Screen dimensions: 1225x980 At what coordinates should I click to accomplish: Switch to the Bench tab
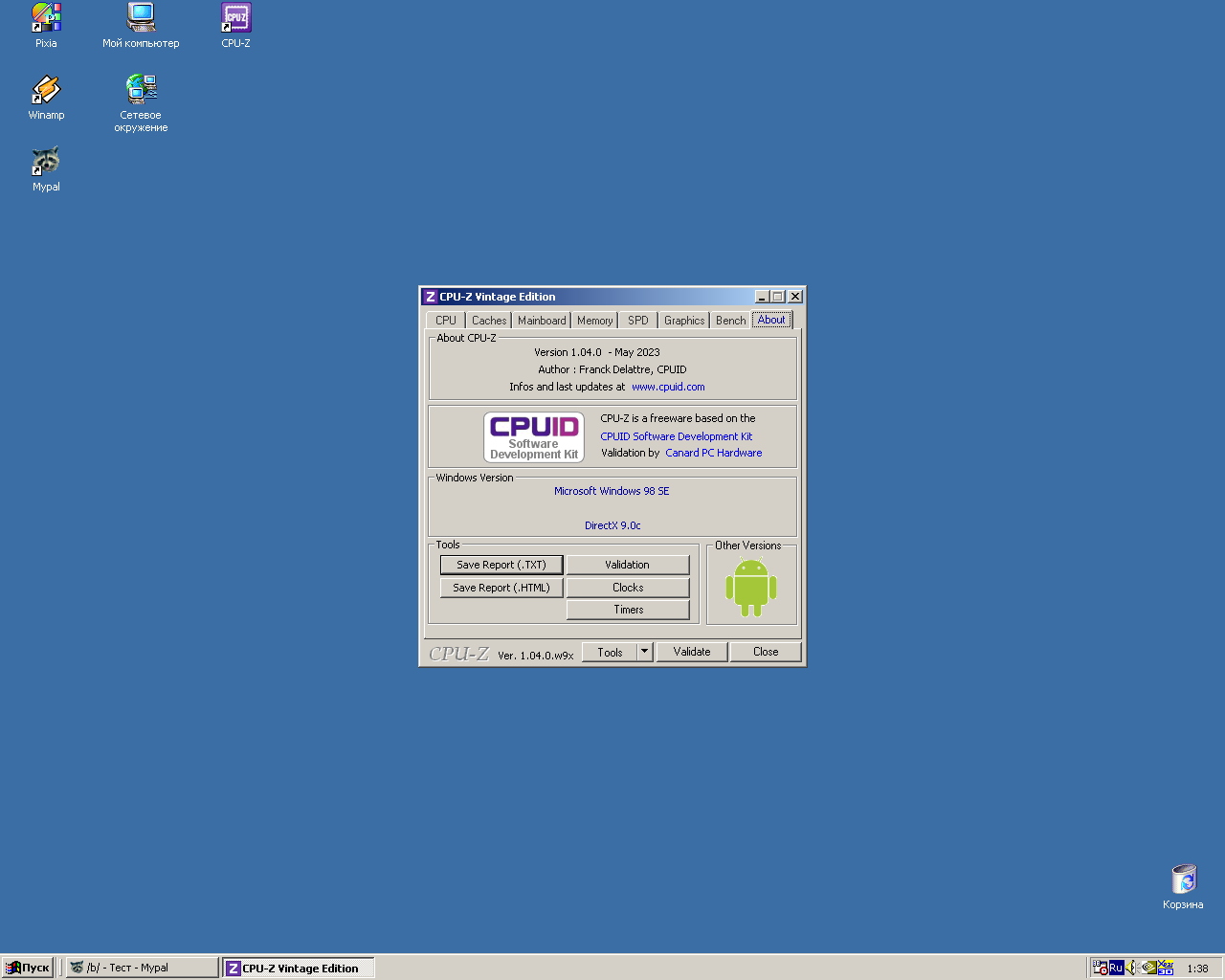tap(731, 321)
